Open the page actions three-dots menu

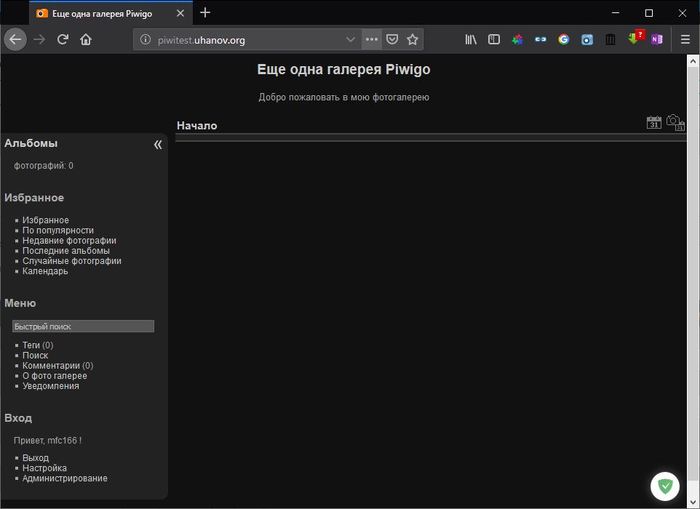pos(371,40)
